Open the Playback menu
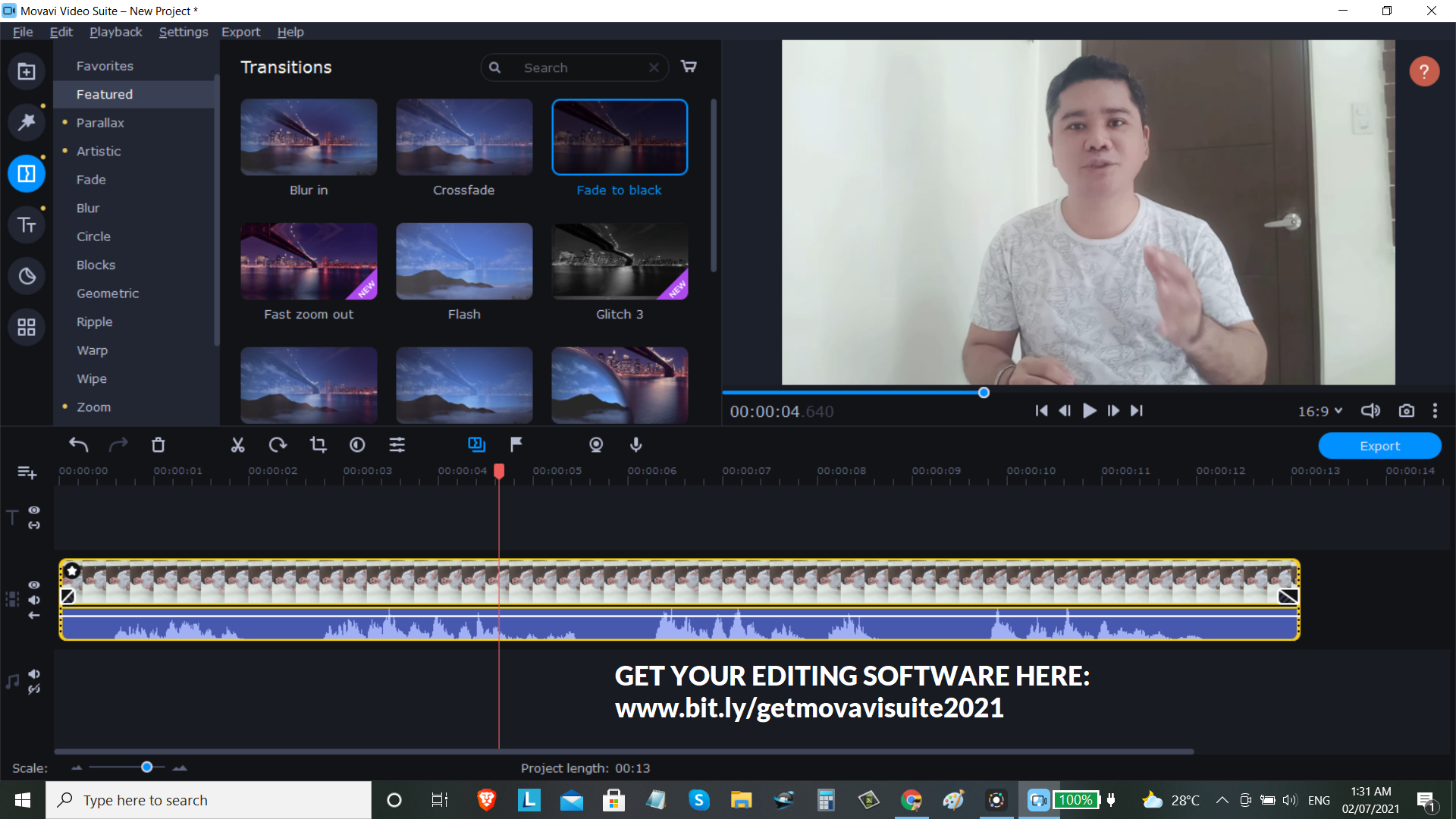The height and width of the screenshot is (819, 1456). tap(116, 32)
